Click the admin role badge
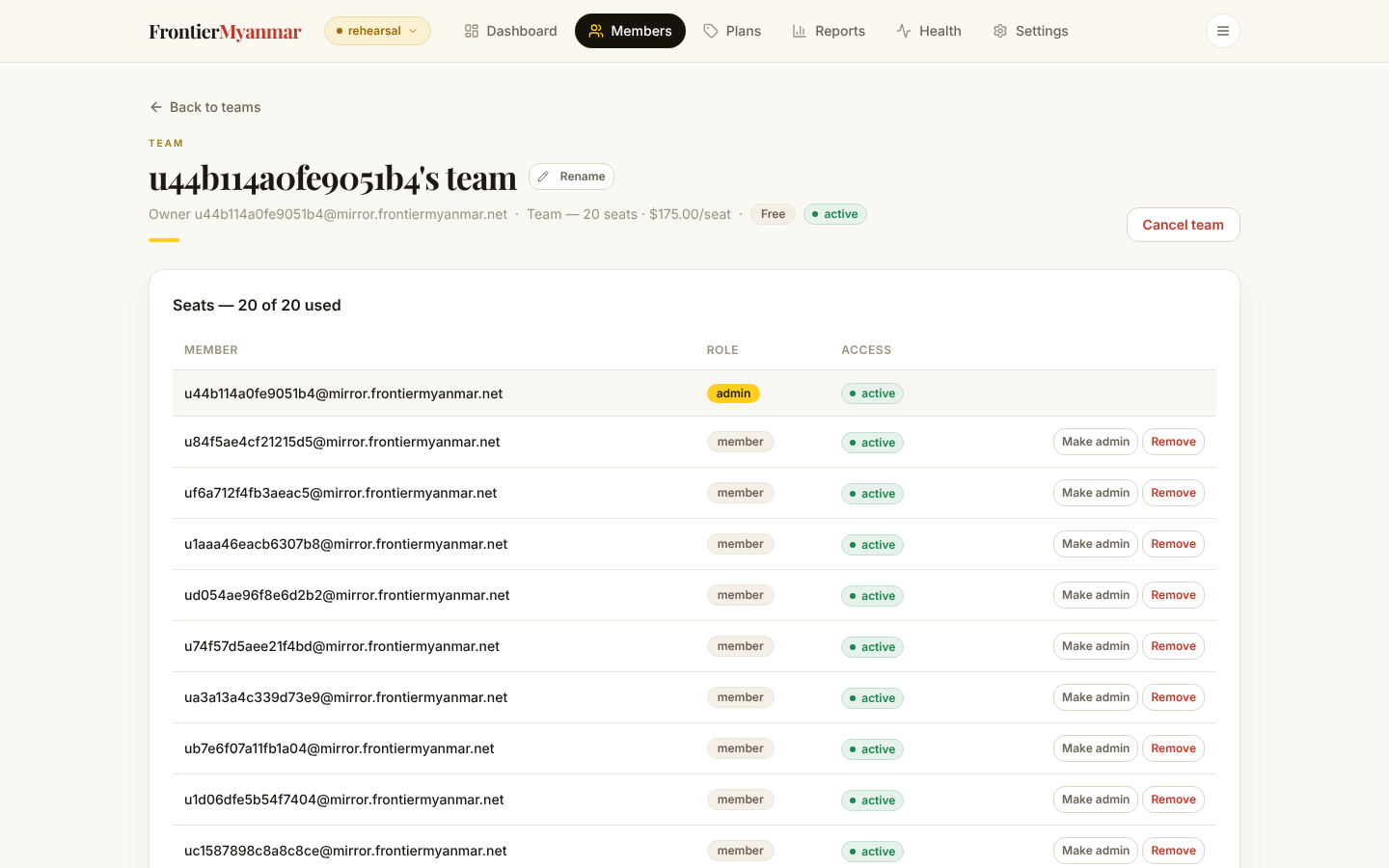Screen dimensions: 1389x868 tap(733, 393)
